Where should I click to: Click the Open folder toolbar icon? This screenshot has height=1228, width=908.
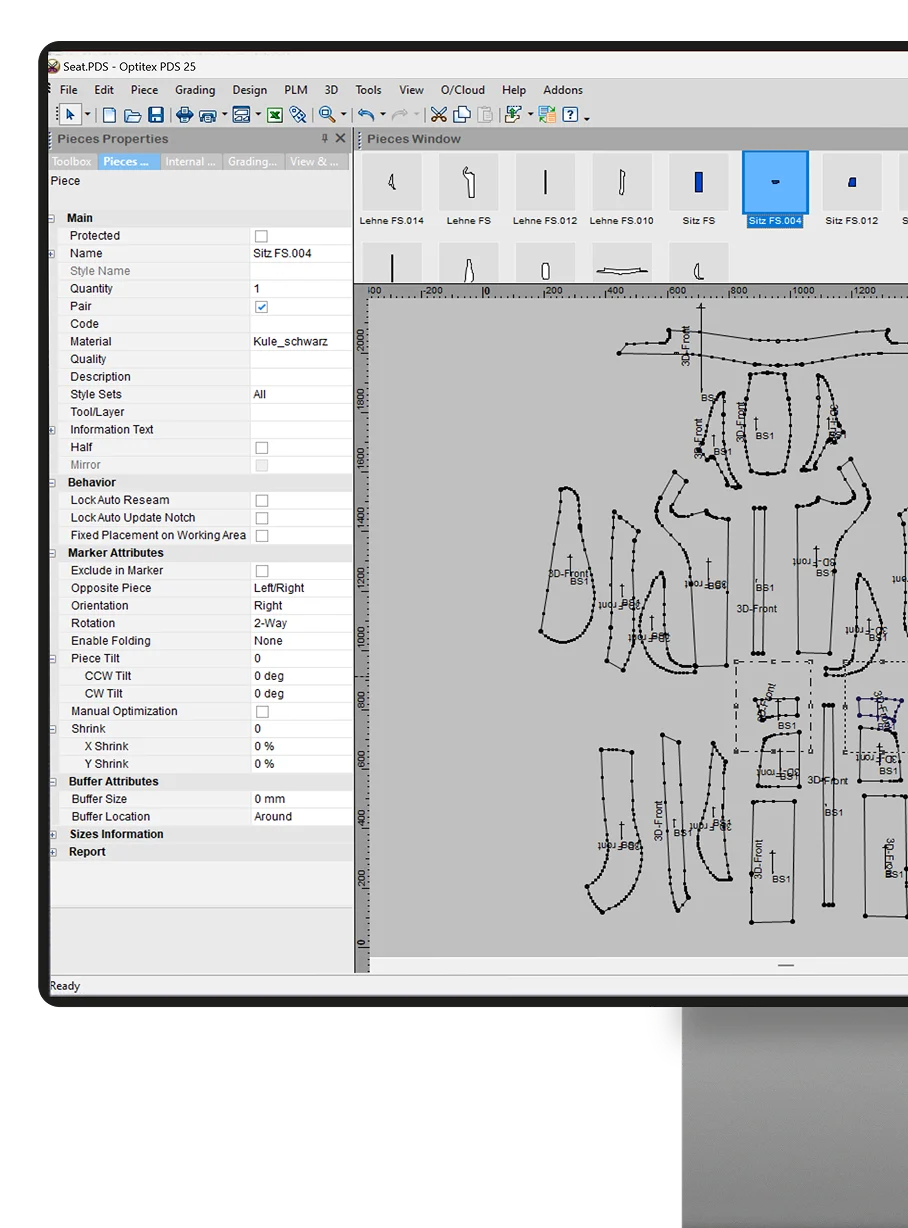pos(133,115)
